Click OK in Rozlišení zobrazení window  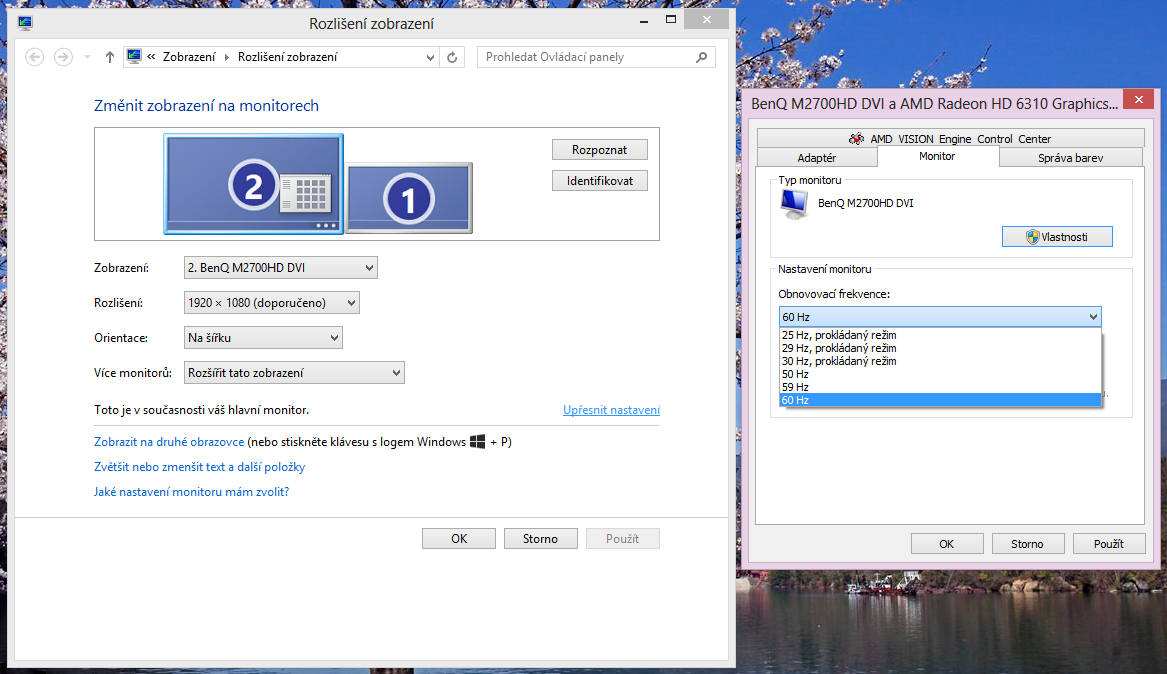pyautogui.click(x=458, y=539)
